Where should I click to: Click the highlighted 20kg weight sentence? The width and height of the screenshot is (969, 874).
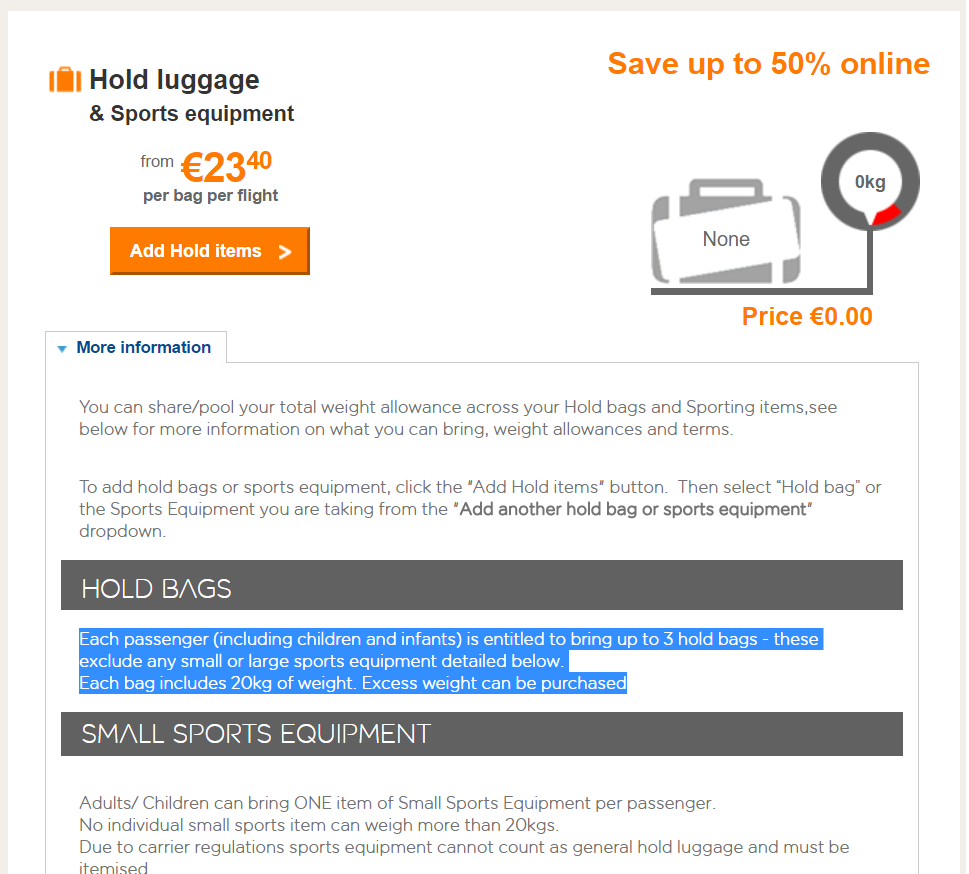353,683
